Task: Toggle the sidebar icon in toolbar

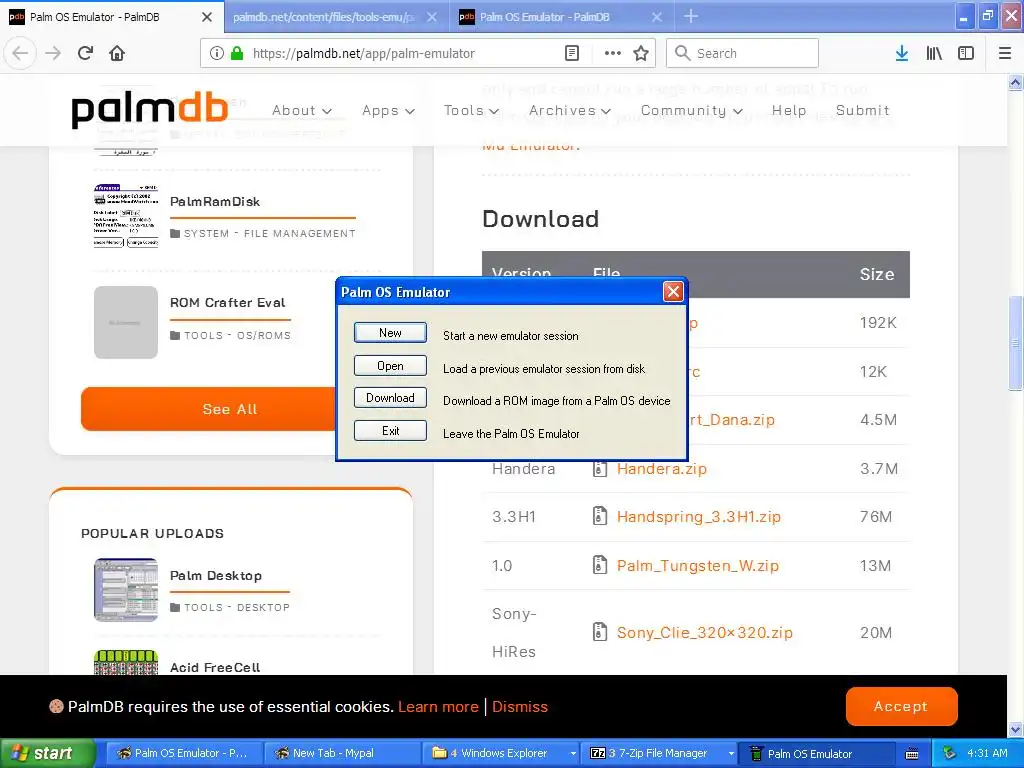Action: point(966,53)
